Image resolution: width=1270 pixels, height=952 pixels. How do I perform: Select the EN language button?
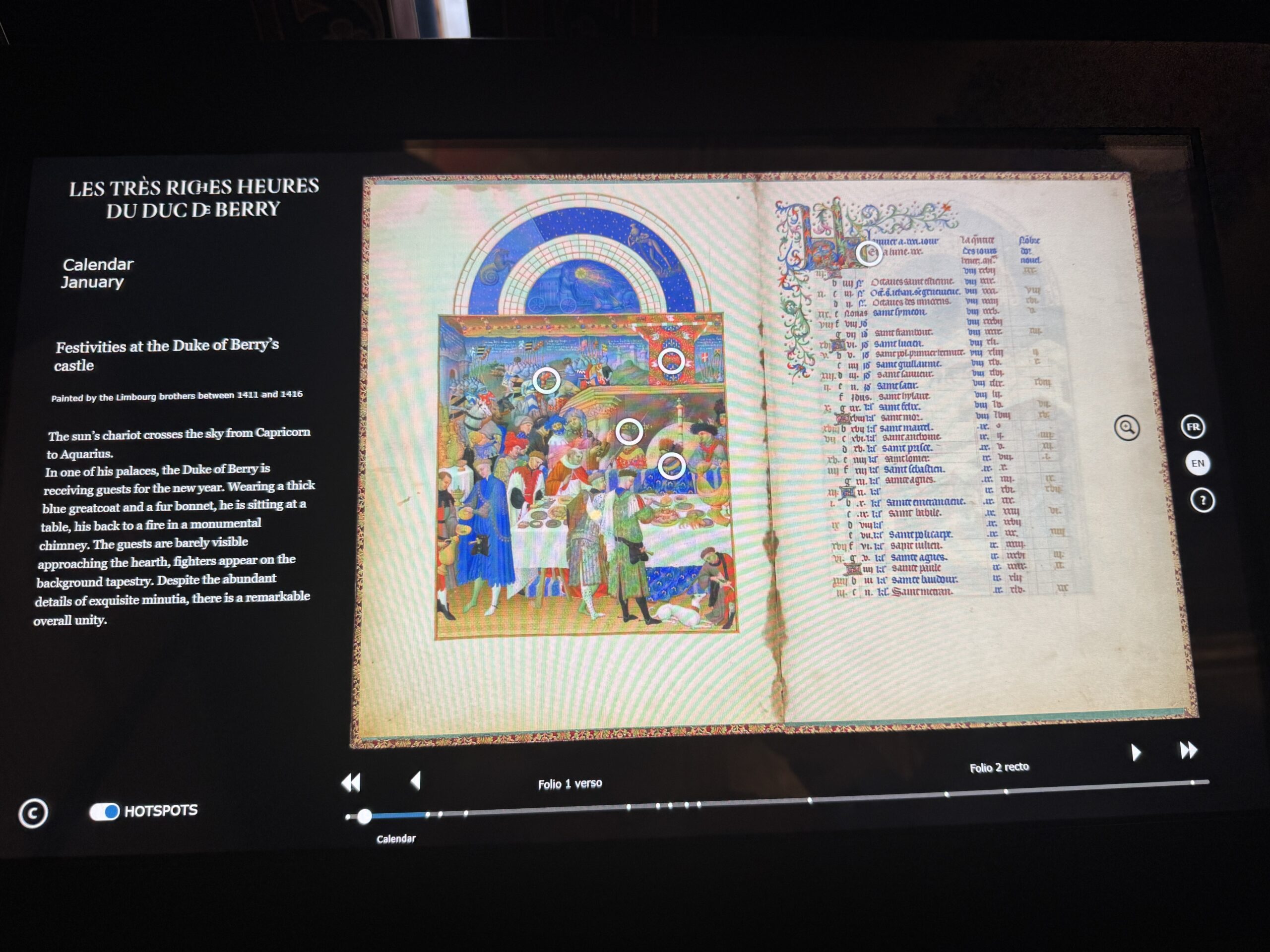(x=1198, y=464)
